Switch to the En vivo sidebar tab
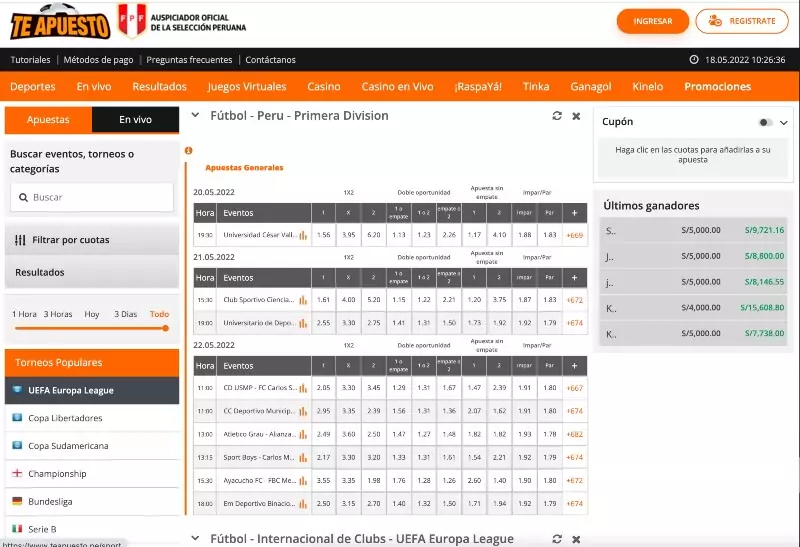Screen dimensions: 800x547 135,119
